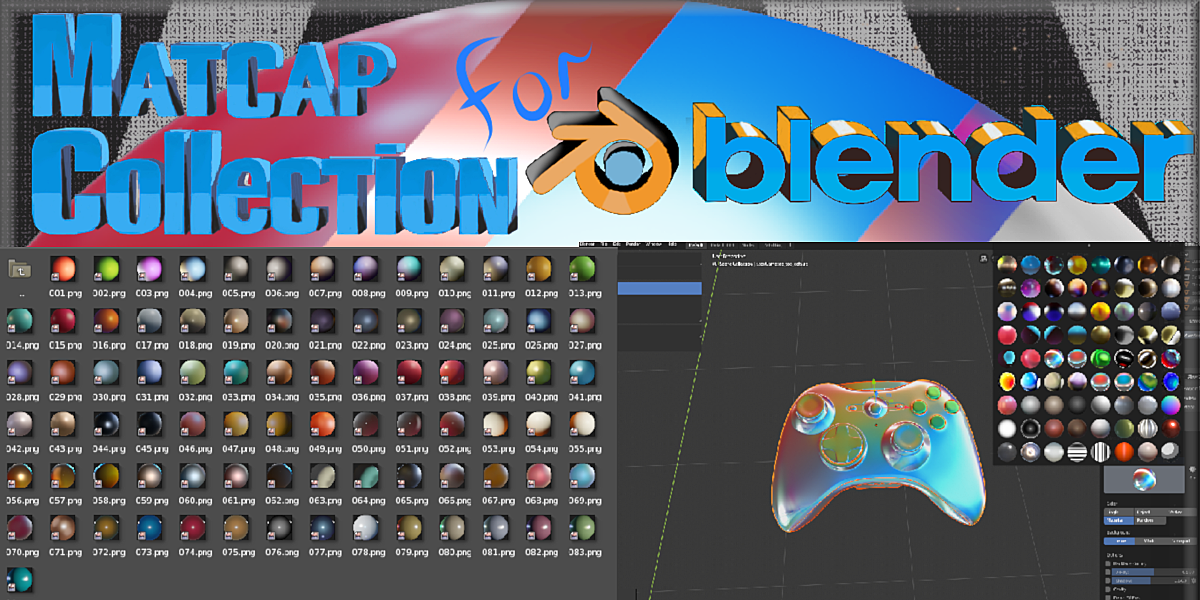Select the 009.png matcap file
Viewport: 1200px width, 600px height.
click(408, 269)
